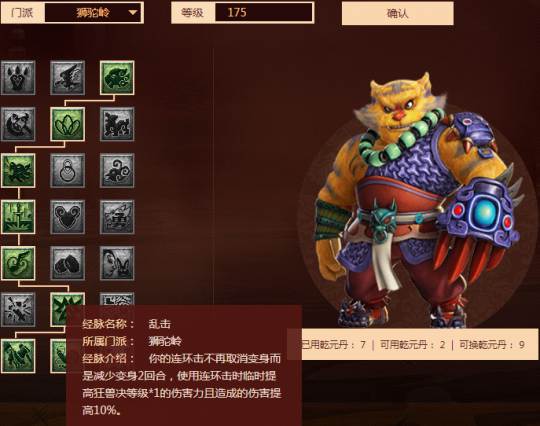Select the grey cloud swirl skill icon
540x426 pixels.
coord(117,170)
